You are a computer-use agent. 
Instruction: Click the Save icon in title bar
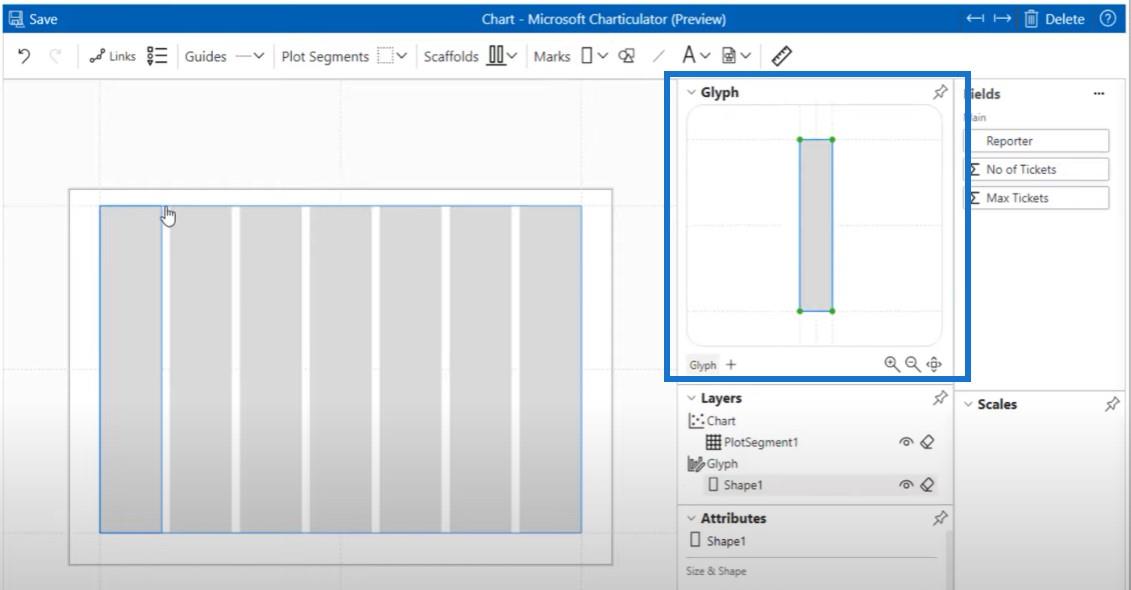[16, 19]
